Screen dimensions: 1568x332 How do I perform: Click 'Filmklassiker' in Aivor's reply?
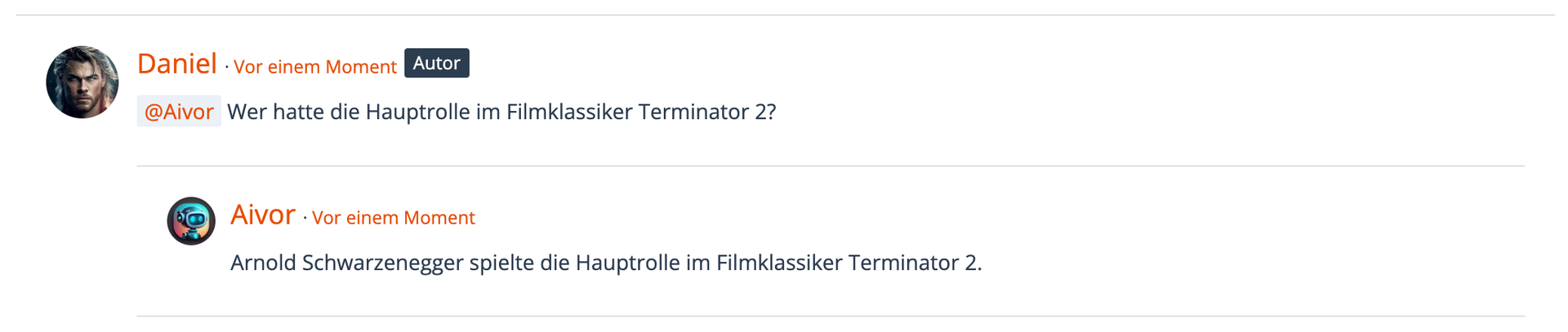[x=780, y=263]
